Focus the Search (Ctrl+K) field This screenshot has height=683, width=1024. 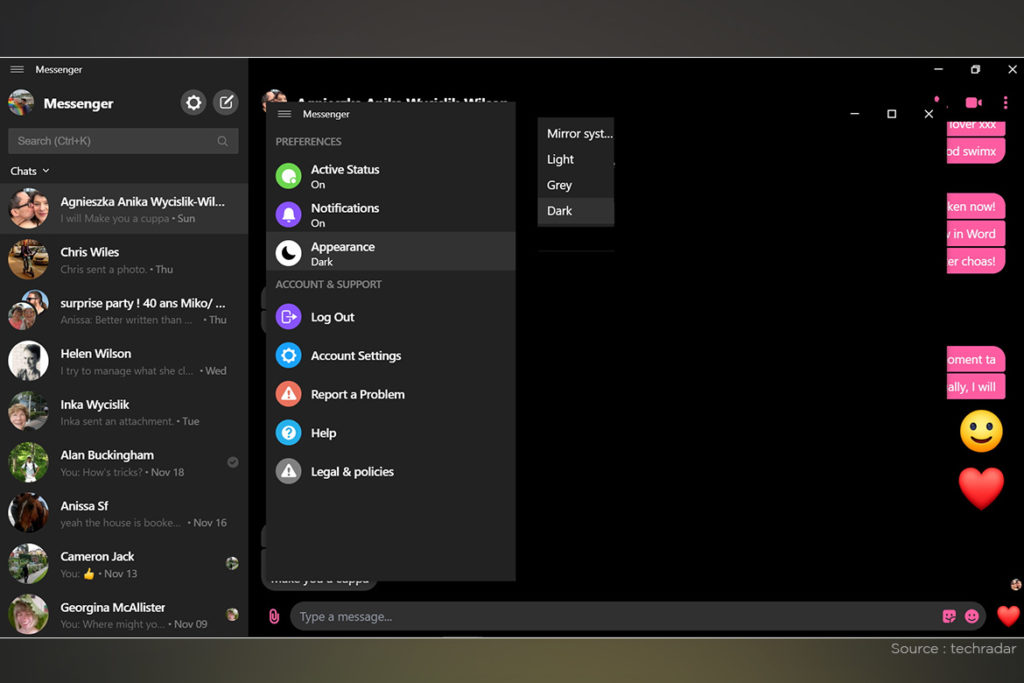[x=123, y=141]
